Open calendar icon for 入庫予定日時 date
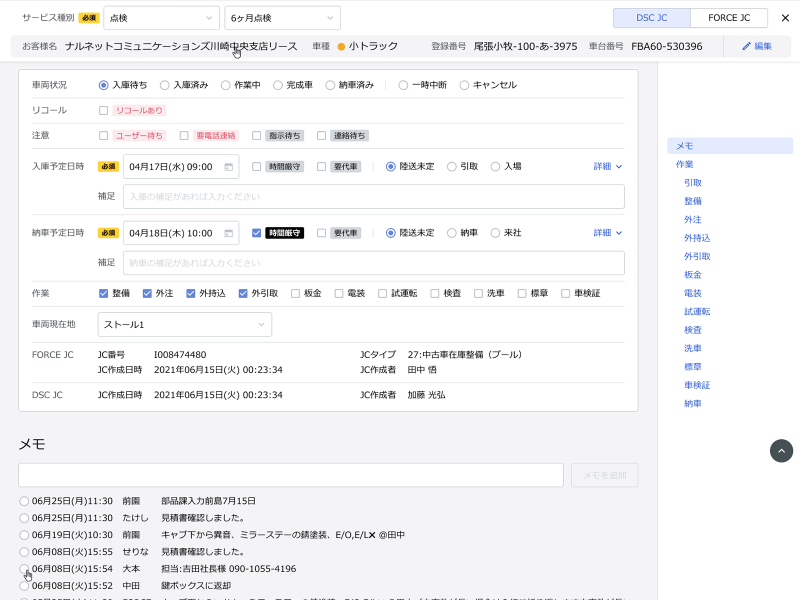Viewport: 800px width, 600px height. (229, 167)
